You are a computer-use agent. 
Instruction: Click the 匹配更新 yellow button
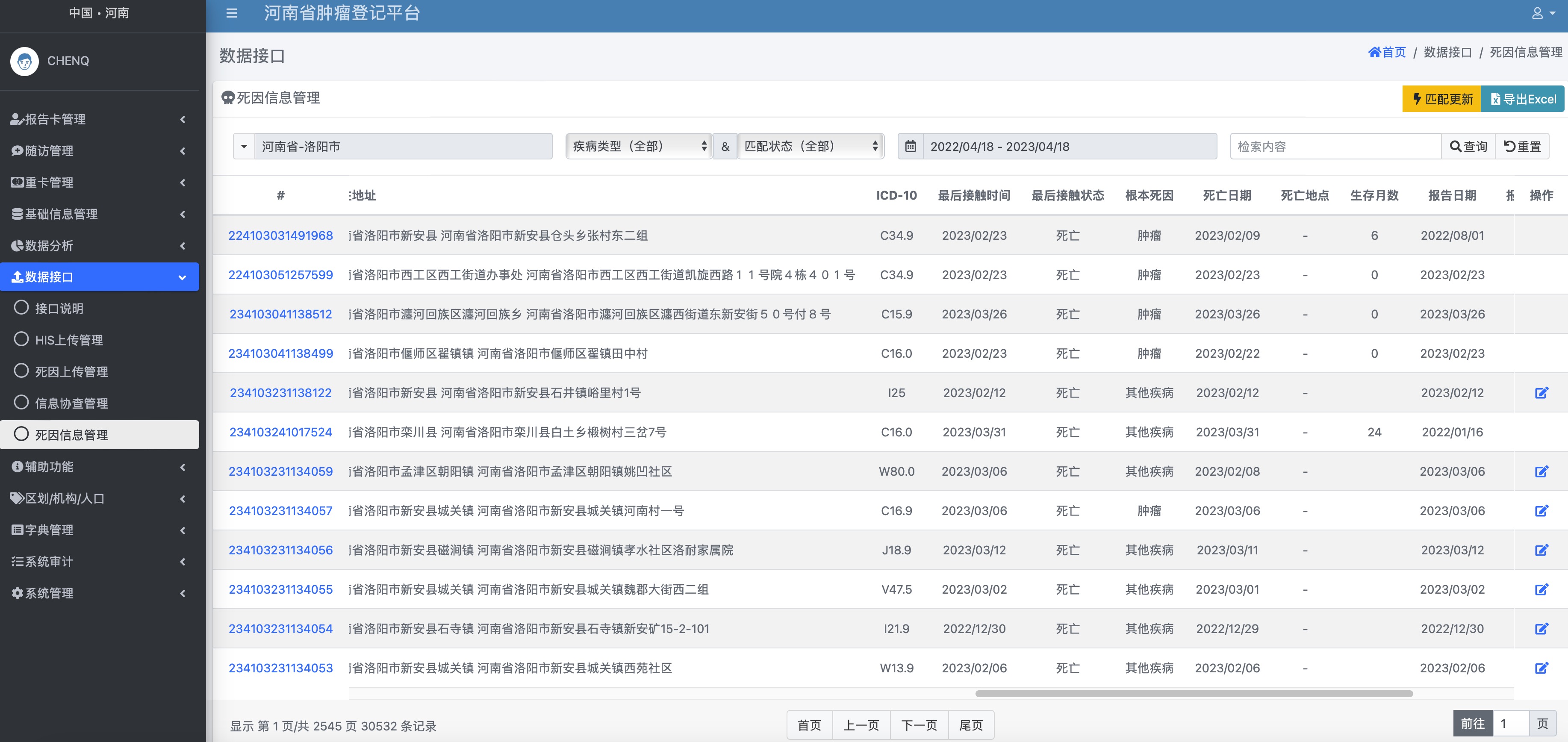[1441, 99]
